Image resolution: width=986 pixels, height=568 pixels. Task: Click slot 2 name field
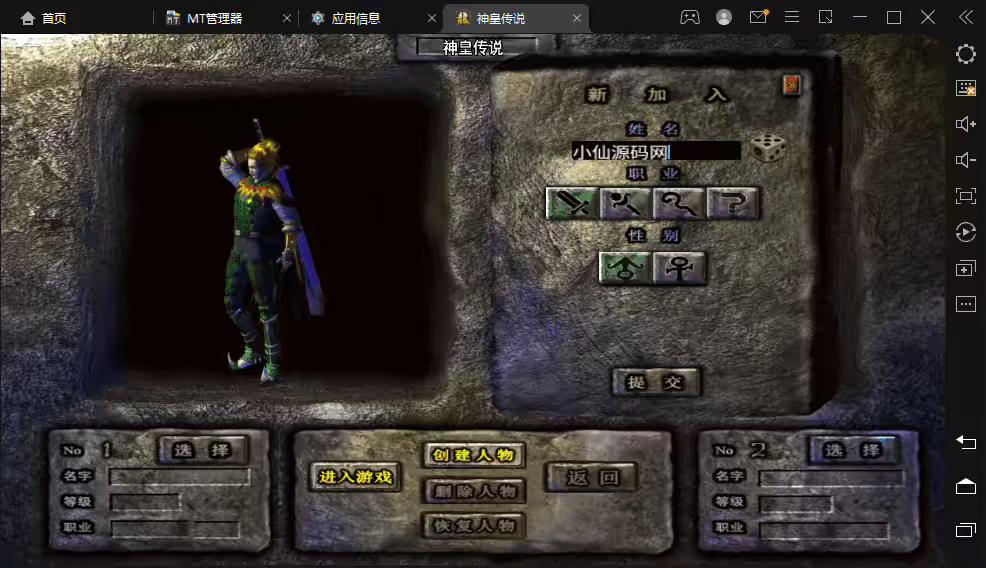pyautogui.click(x=831, y=478)
